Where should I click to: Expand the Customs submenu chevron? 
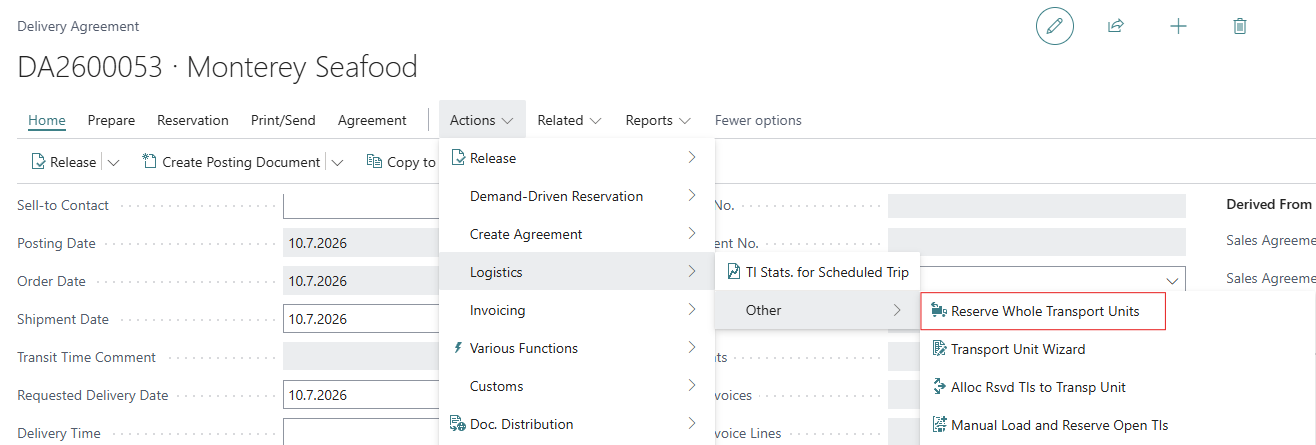point(692,386)
